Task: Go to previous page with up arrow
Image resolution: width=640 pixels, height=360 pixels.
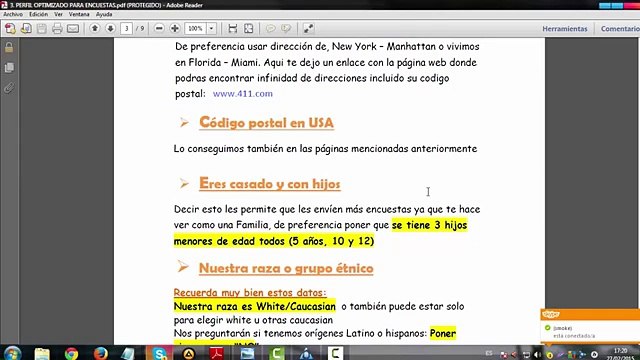Action: click(x=95, y=28)
